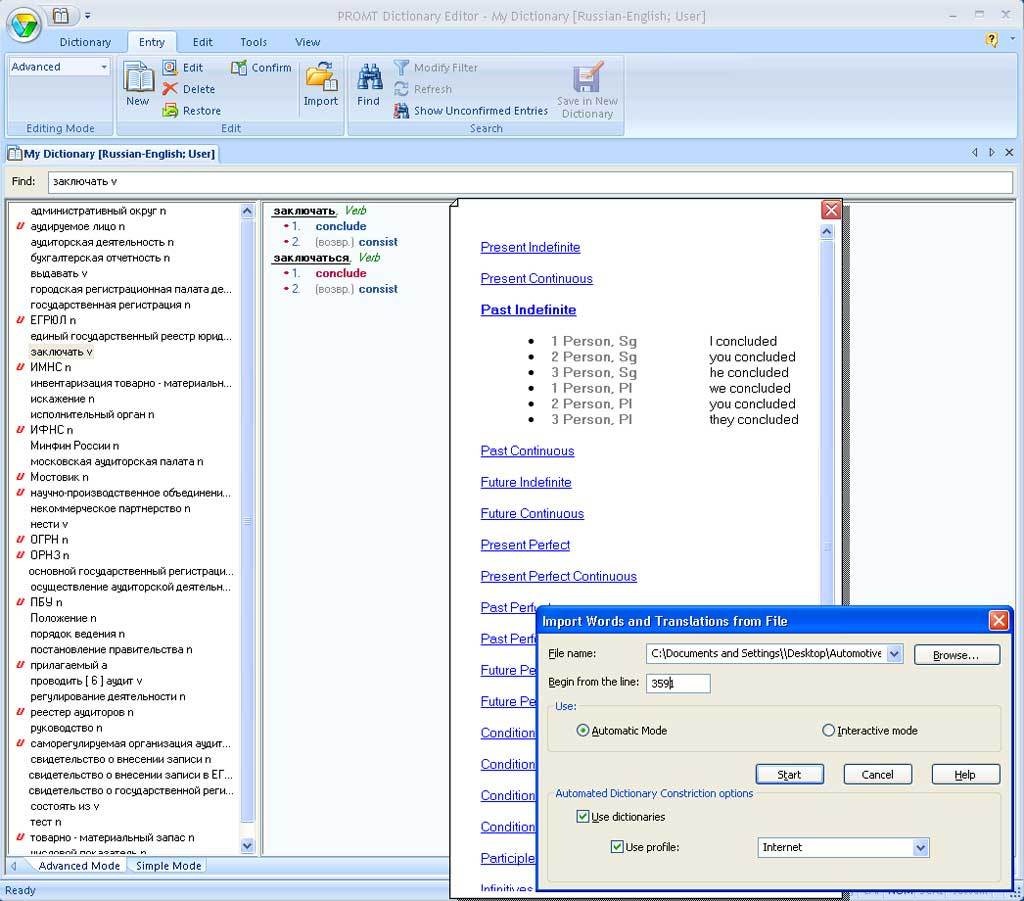Viewport: 1024px width, 901px height.
Task: Open the Present Continuous link
Action: (x=536, y=279)
